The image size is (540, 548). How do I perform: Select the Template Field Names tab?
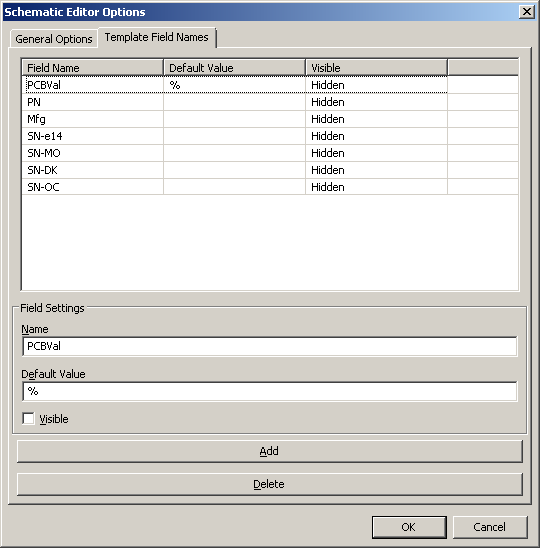coord(157,37)
